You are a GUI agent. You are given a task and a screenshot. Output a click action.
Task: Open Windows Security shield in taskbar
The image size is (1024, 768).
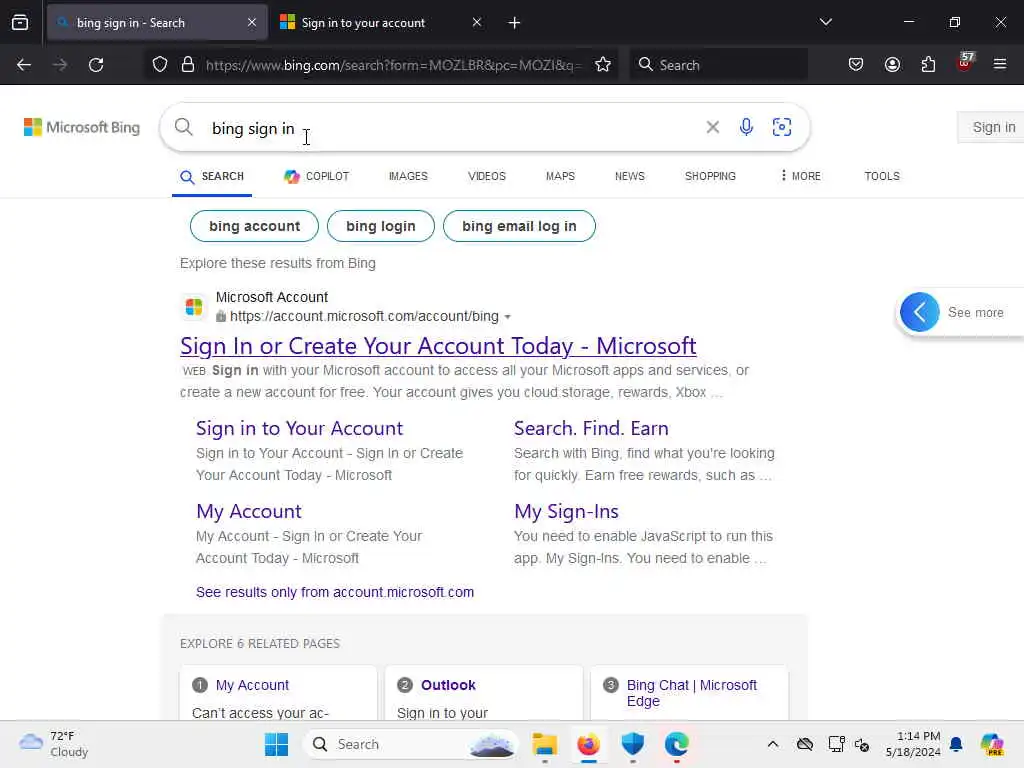[632, 744]
